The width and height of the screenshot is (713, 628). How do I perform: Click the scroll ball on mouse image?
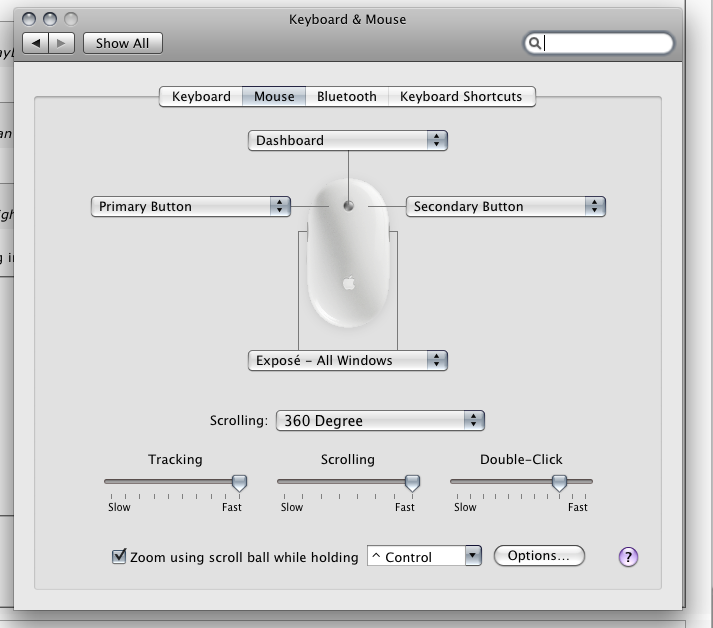[x=348, y=206]
